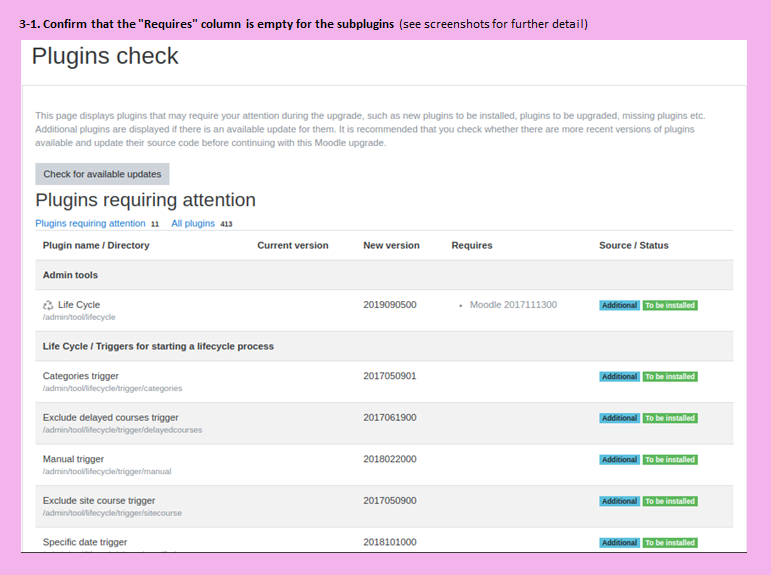Click version number 2017050900

(390, 500)
